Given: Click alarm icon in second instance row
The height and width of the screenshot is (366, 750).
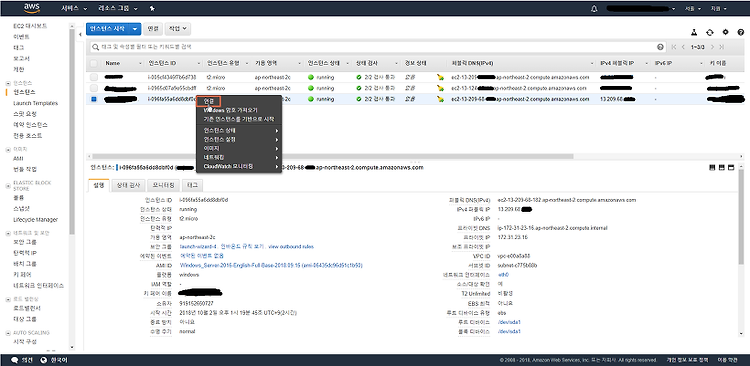Looking at the screenshot, I should (440, 88).
